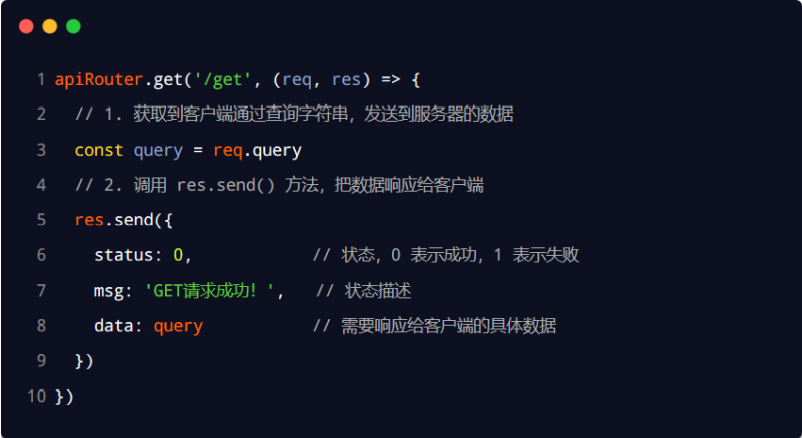Click the 'GET请求成功!' string

click(x=209, y=291)
